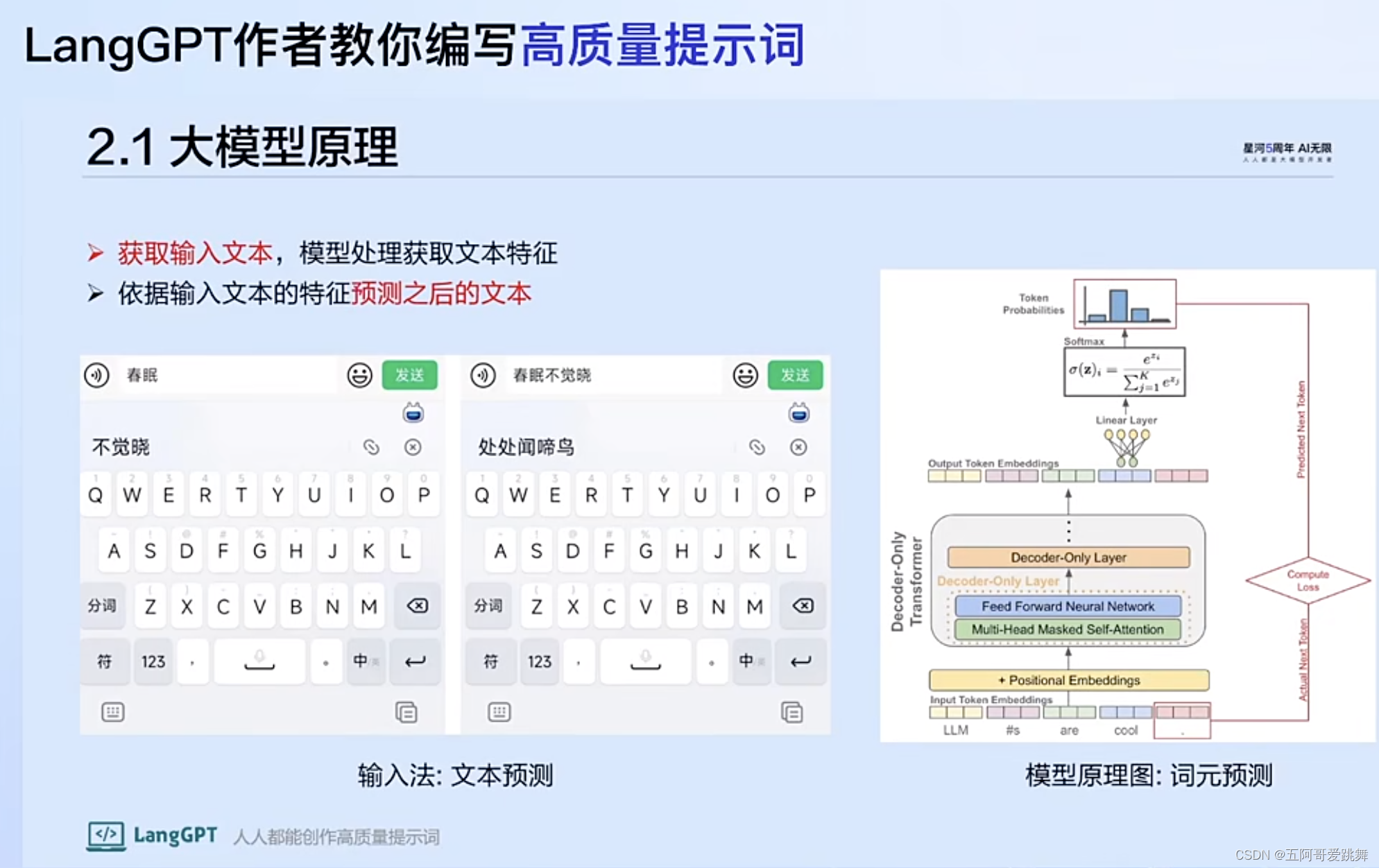1379x868 pixels.
Task: Tap the space bar on left keyboard
Action: (x=259, y=661)
